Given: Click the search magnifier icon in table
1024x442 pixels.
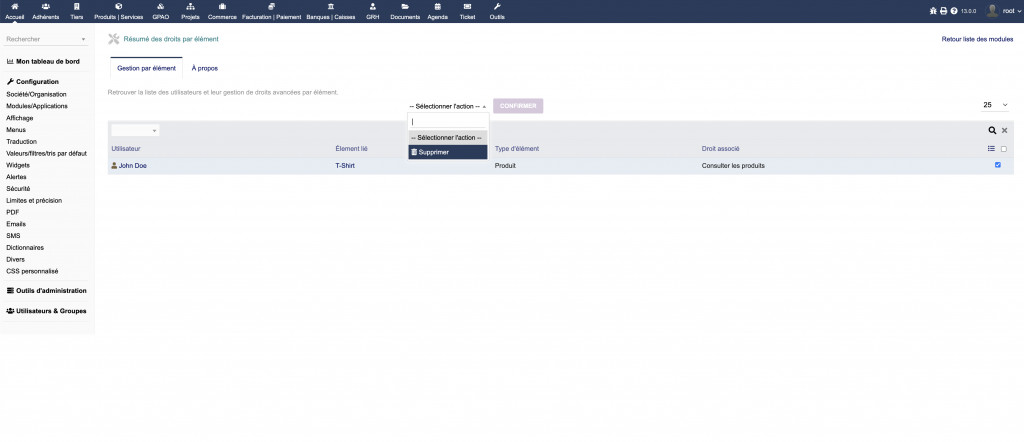Looking at the screenshot, I should [x=993, y=131].
